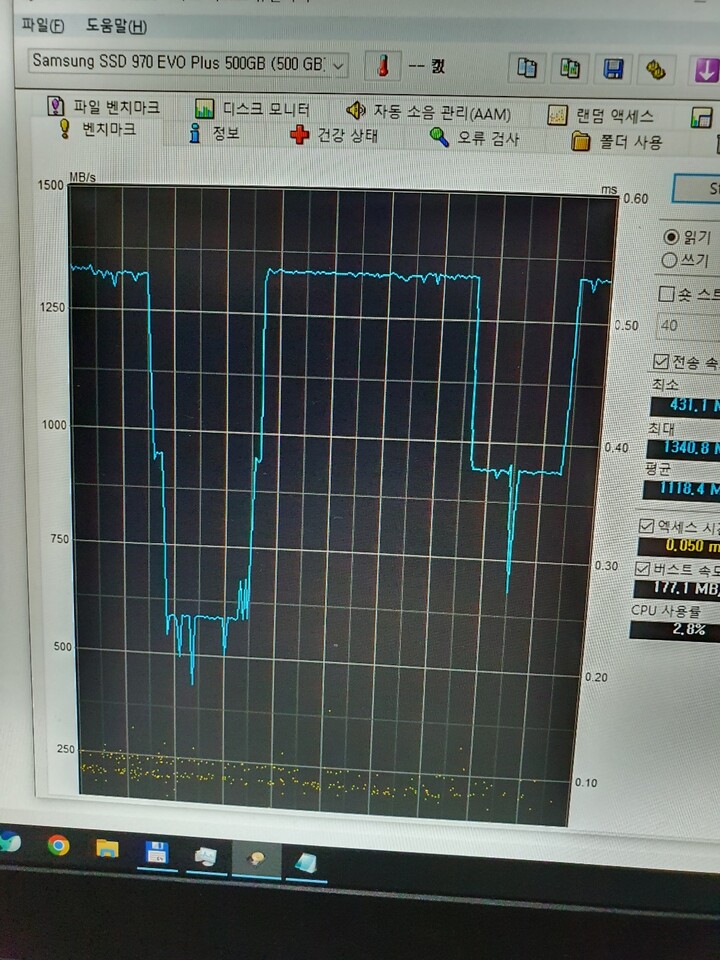Viewport: 720px width, 960px height.
Task: Click the blue floppy save icon
Action: pyautogui.click(x=613, y=69)
